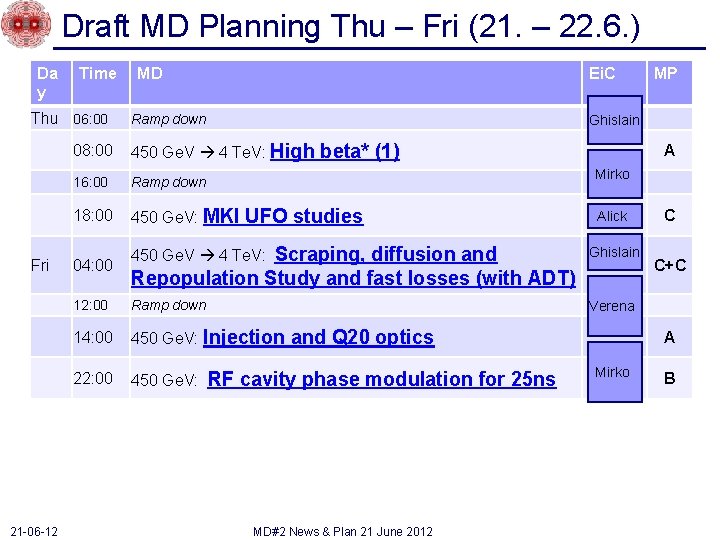Select the 08:00 time cell
The width and height of the screenshot is (720, 540).
(93, 150)
